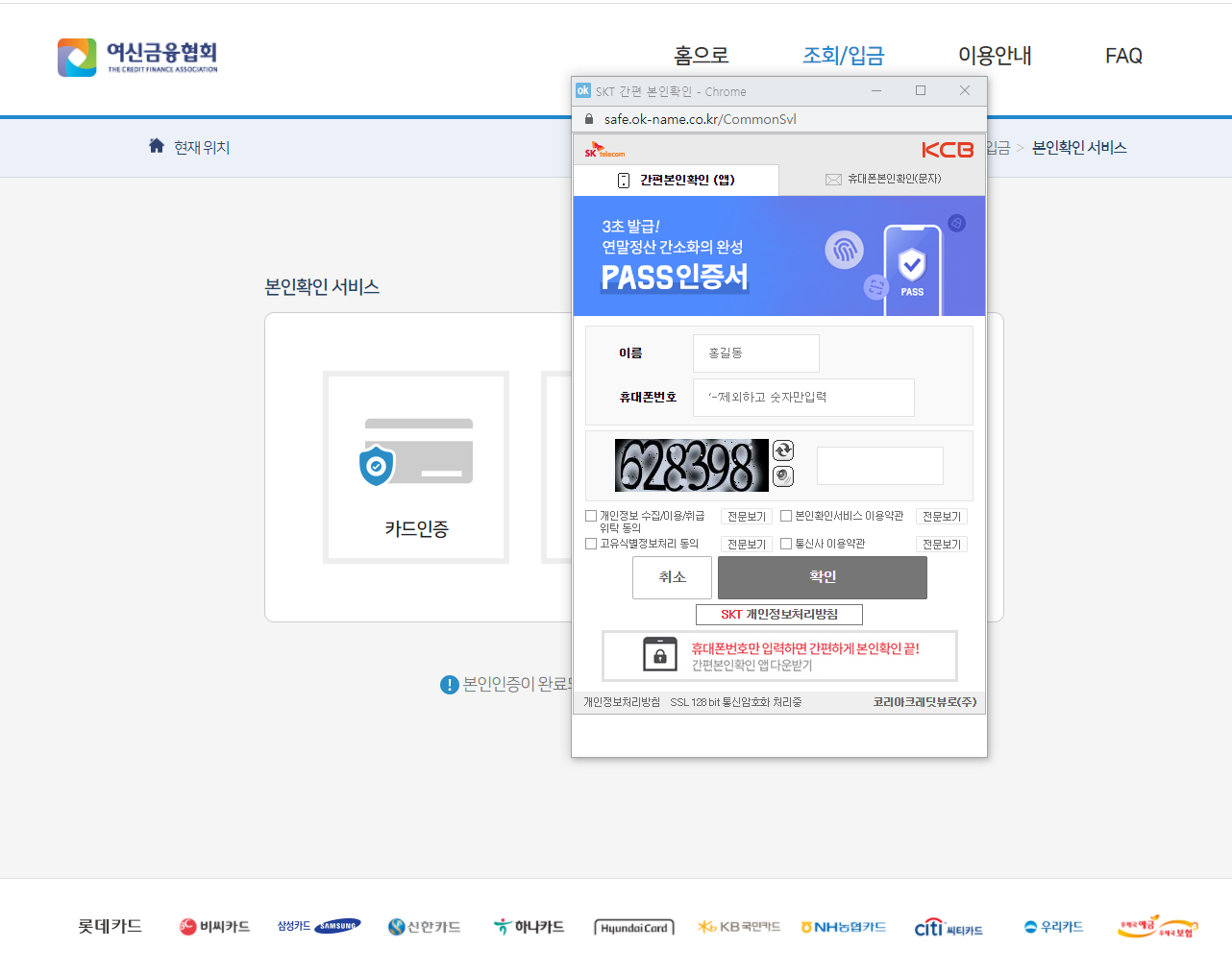1232x973 pixels.
Task: Click 전문보기 for 본인확인서비스 이용약관
Action: (x=942, y=517)
